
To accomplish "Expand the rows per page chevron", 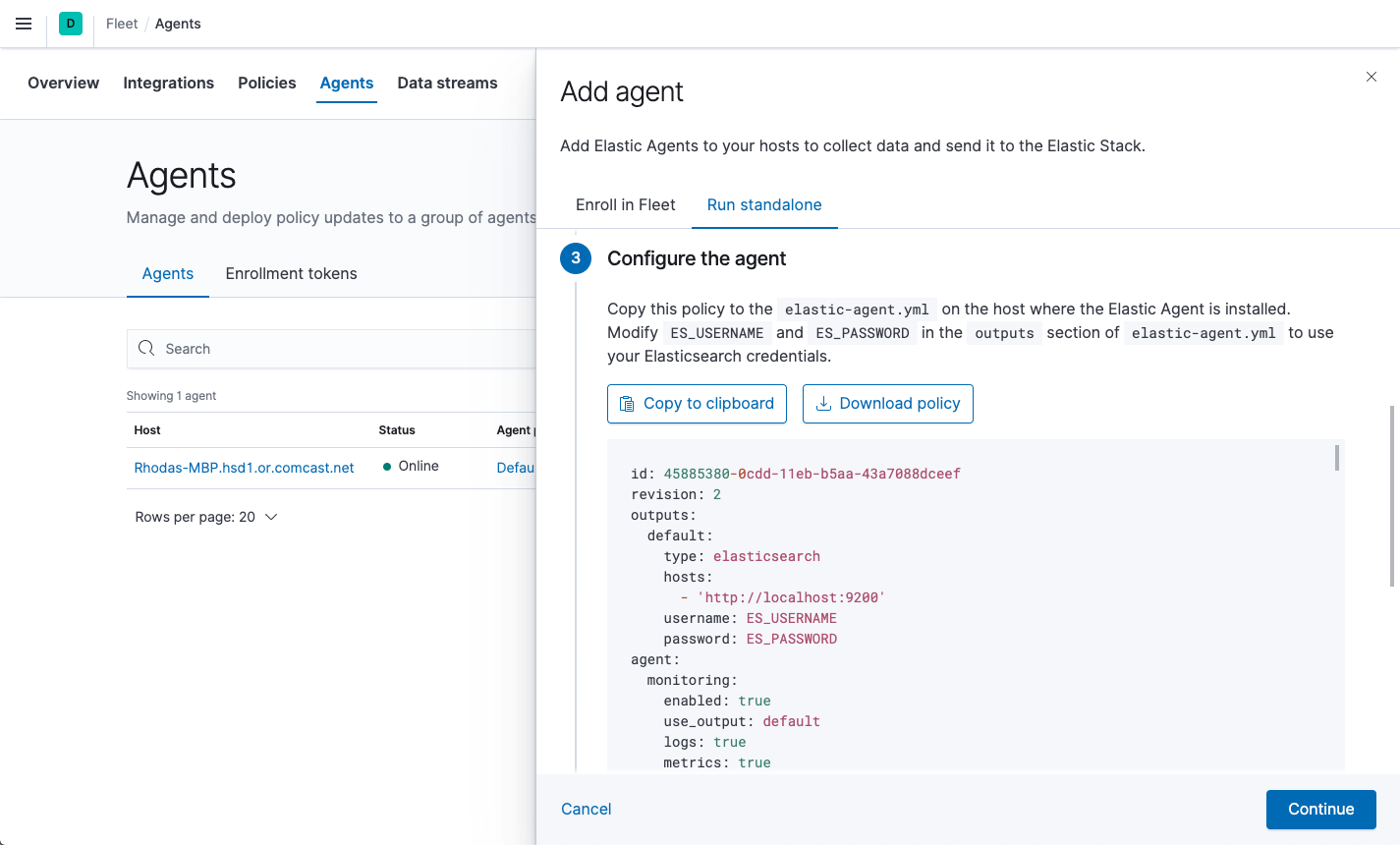I will pos(270,516).
